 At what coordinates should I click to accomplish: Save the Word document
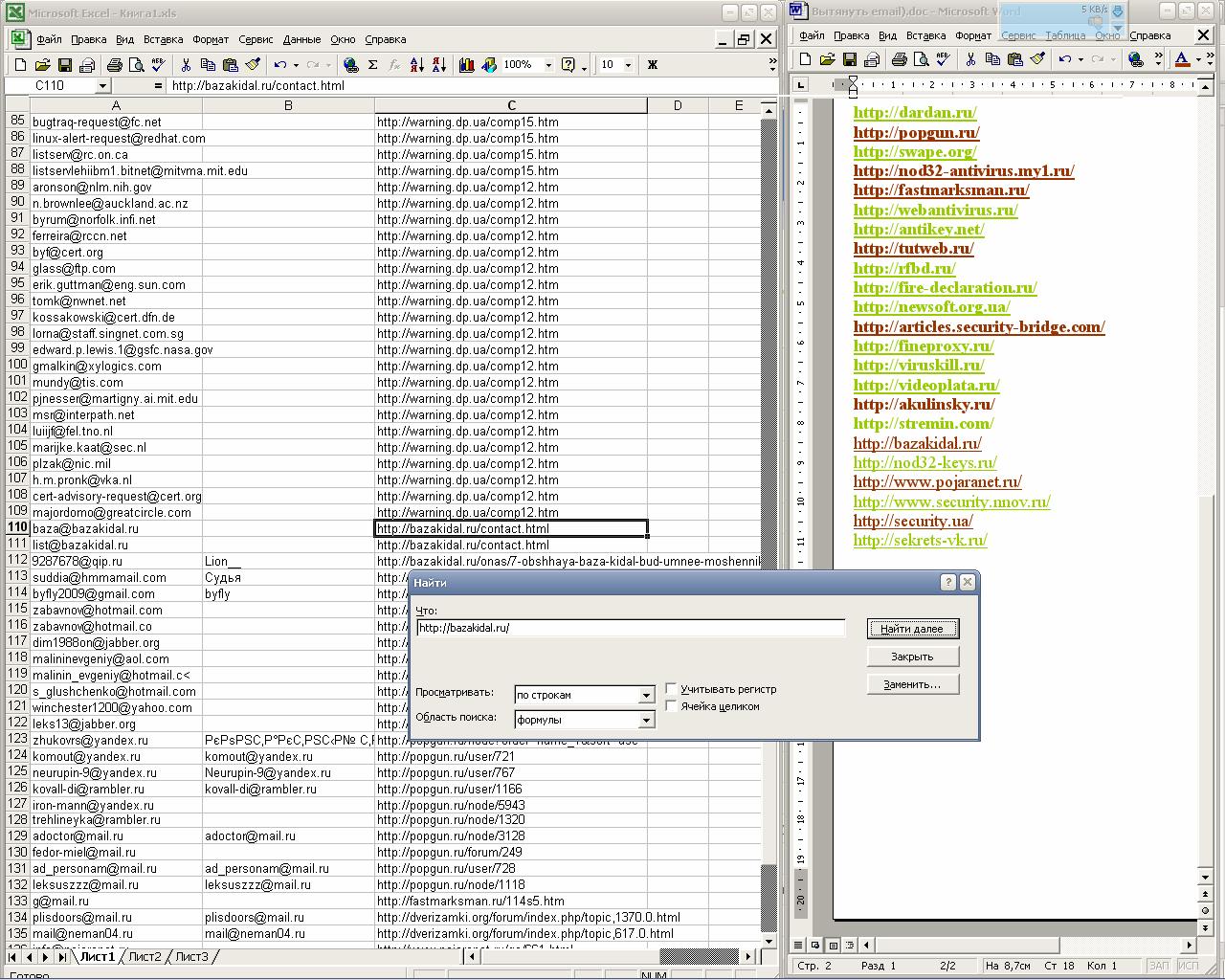(x=849, y=59)
